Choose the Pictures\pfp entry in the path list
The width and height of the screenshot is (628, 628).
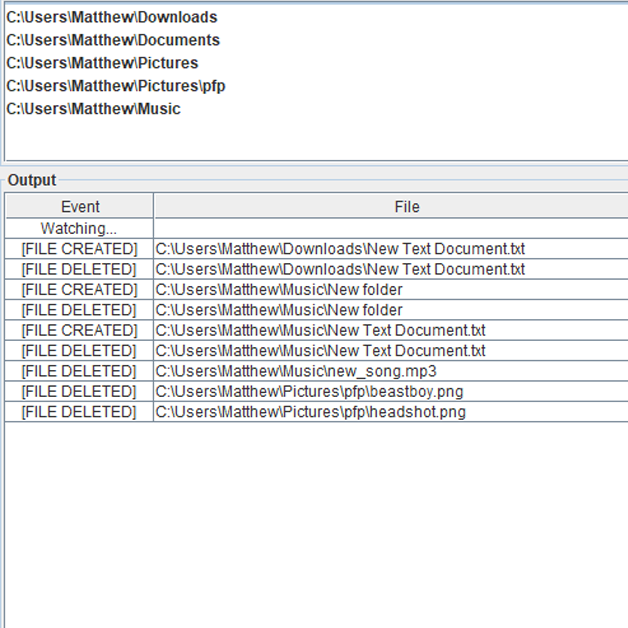coord(116,86)
